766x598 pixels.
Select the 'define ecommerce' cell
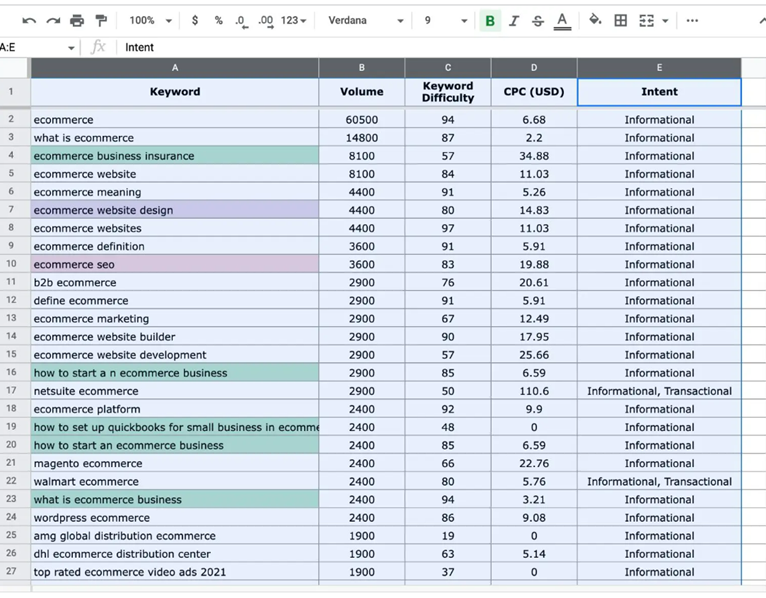tap(175, 300)
